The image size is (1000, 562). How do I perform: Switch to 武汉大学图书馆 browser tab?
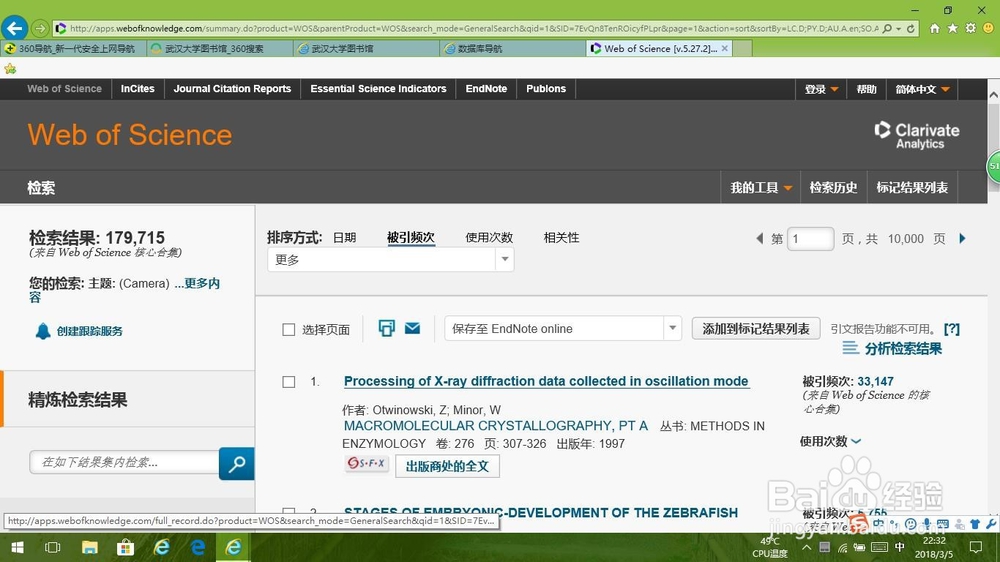click(x=367, y=48)
